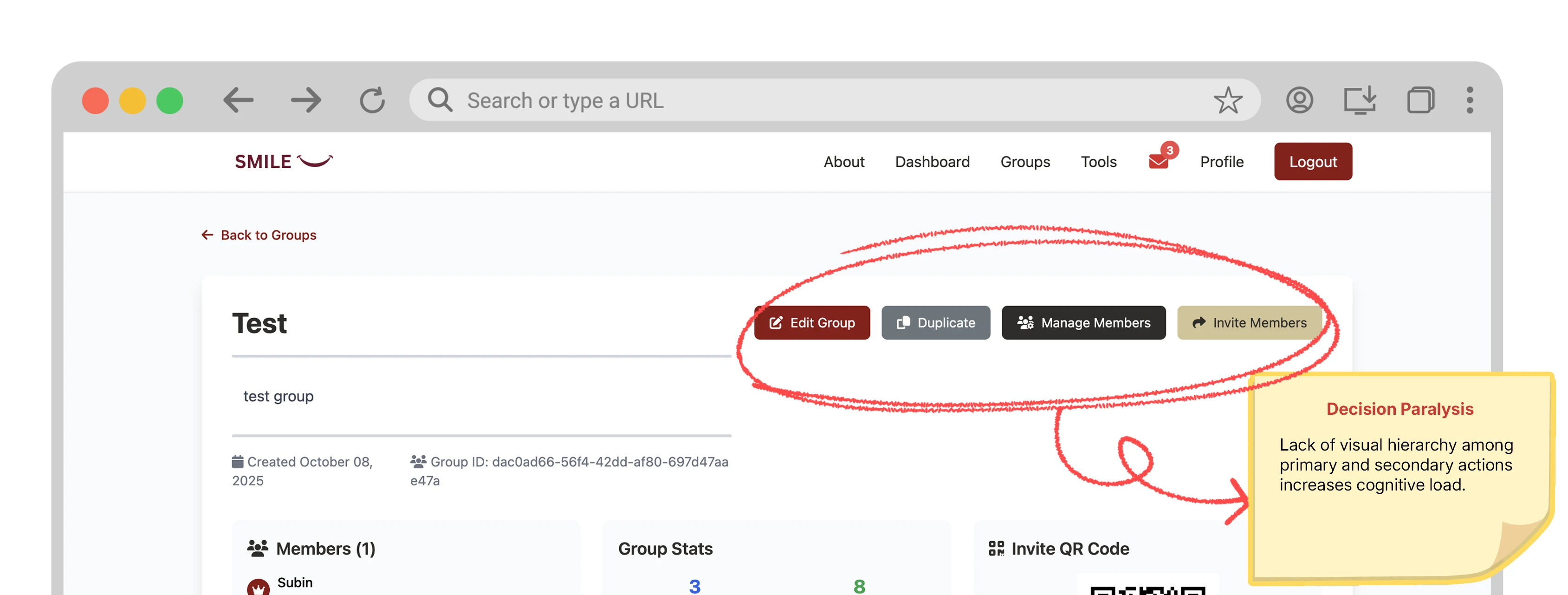Screen dimensions: 1568x595
Task: Click the browser back arrow
Action: coord(238,100)
